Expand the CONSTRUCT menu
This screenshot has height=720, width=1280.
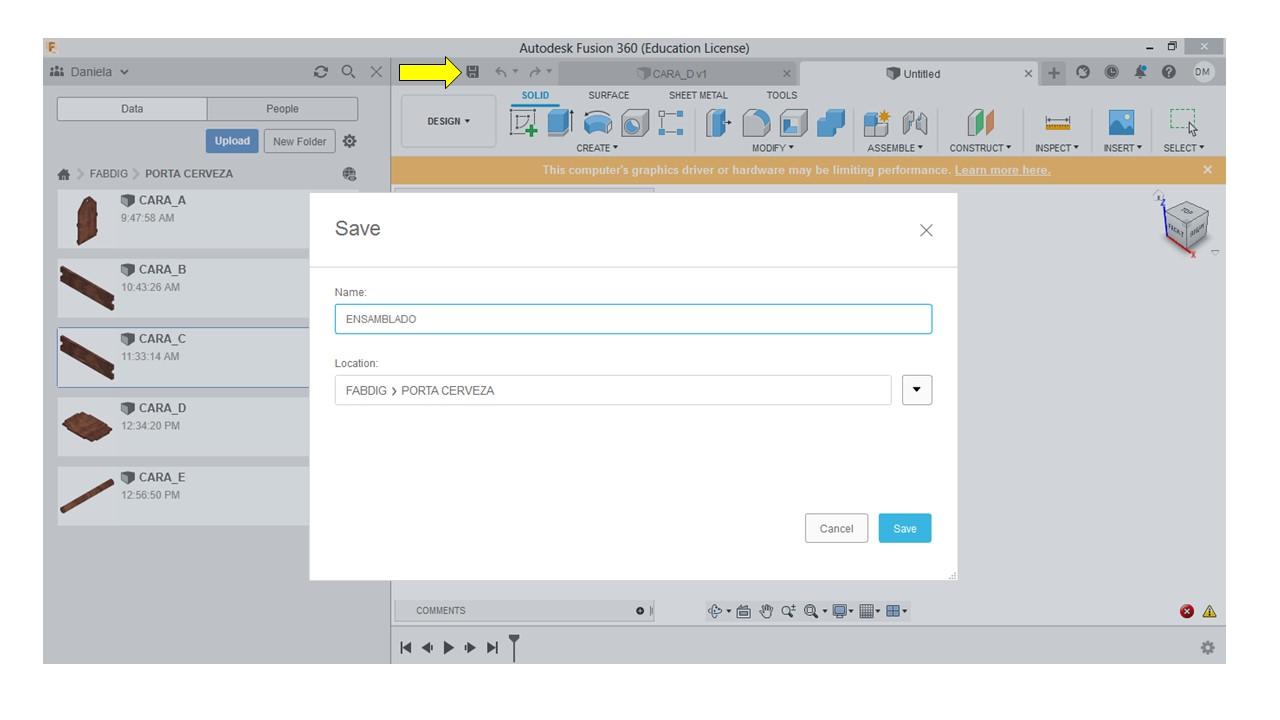pyautogui.click(x=981, y=149)
